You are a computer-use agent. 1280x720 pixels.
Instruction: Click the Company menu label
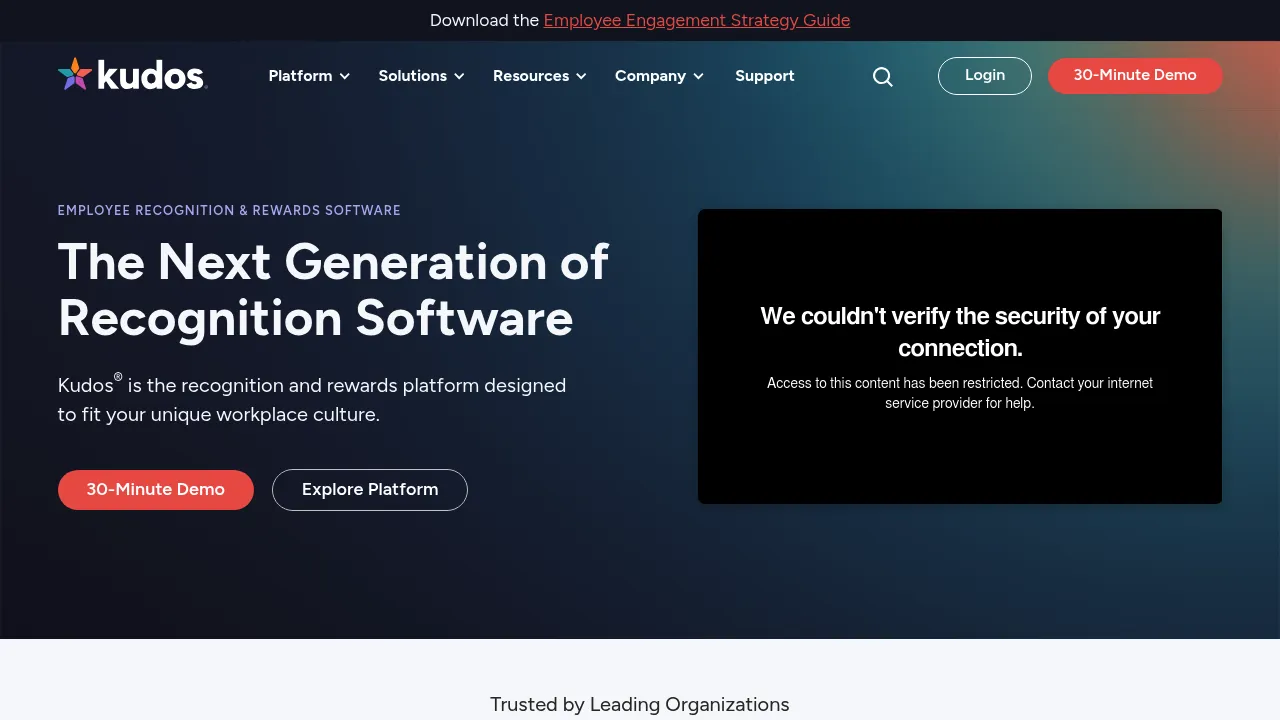point(650,76)
